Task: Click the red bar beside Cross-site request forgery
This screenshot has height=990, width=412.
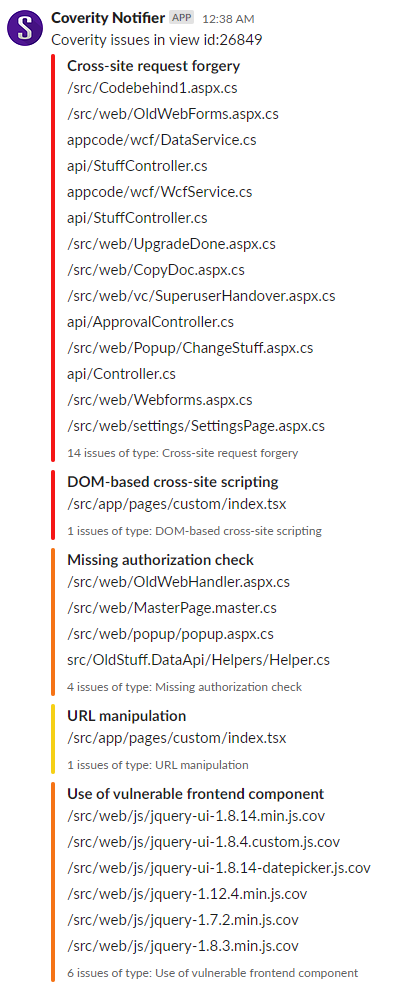Action: [x=54, y=258]
